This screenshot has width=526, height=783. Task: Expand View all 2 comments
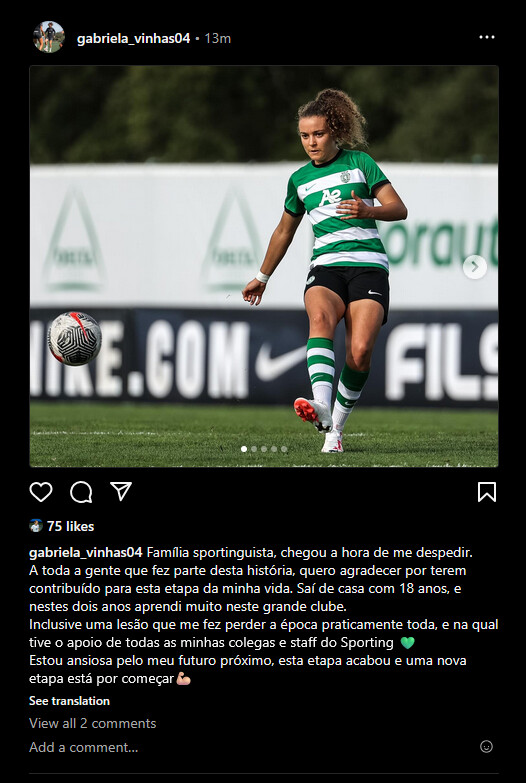click(x=92, y=723)
